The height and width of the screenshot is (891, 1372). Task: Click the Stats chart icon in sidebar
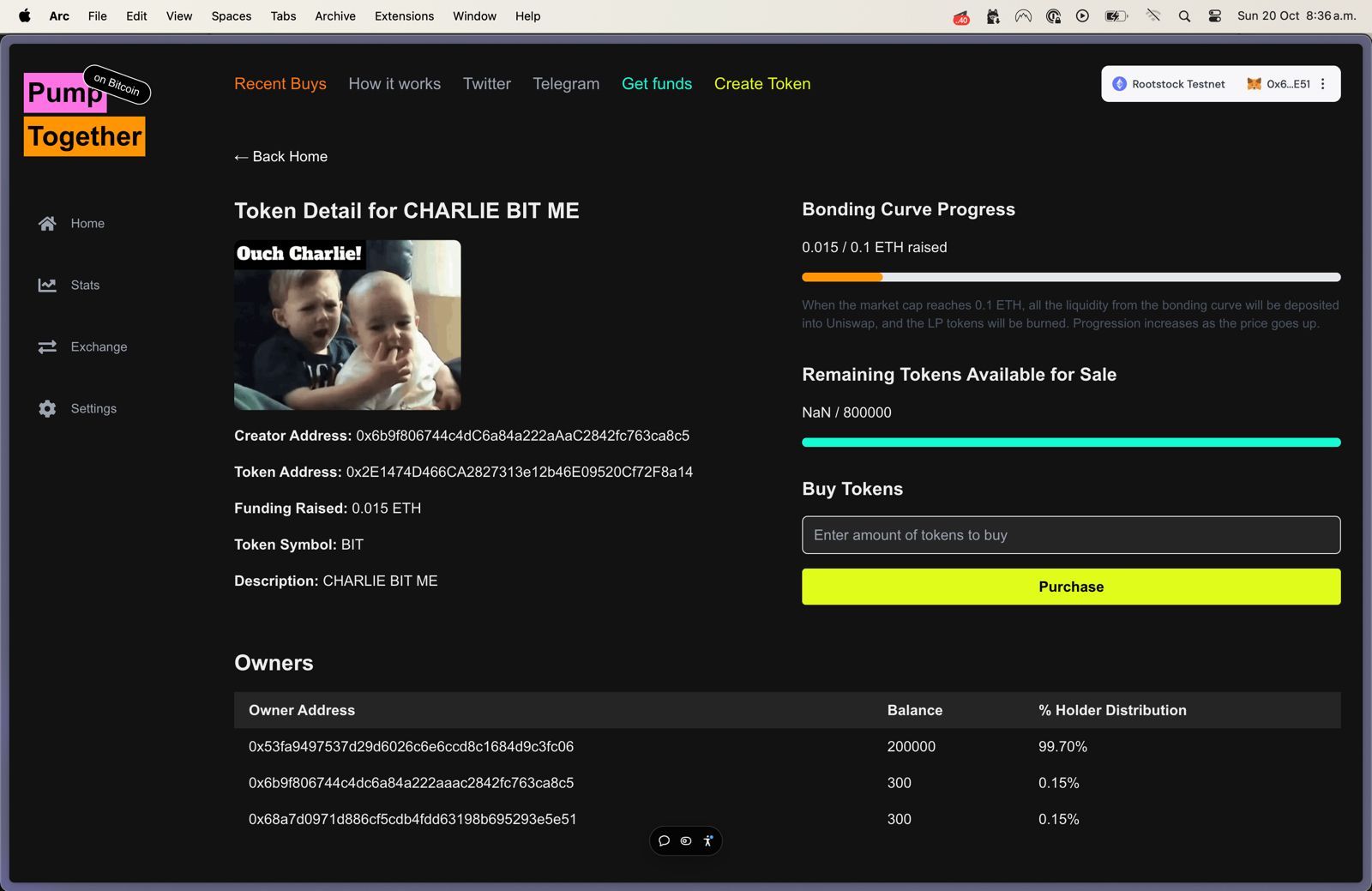[x=47, y=285]
